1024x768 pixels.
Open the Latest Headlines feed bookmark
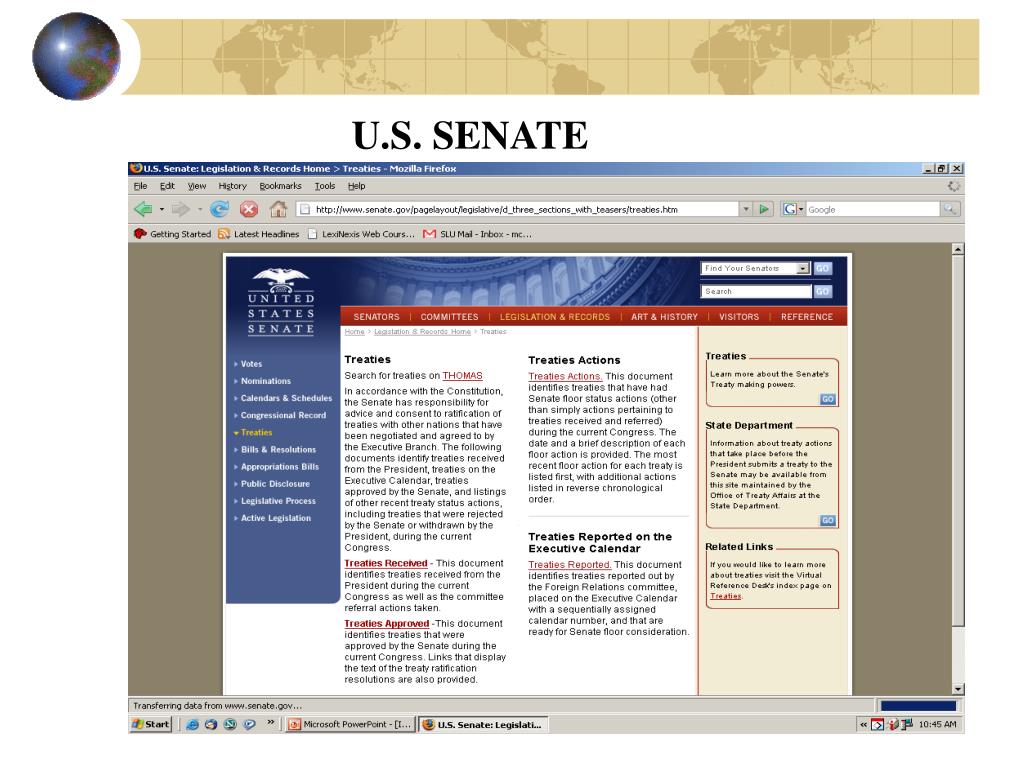click(259, 234)
